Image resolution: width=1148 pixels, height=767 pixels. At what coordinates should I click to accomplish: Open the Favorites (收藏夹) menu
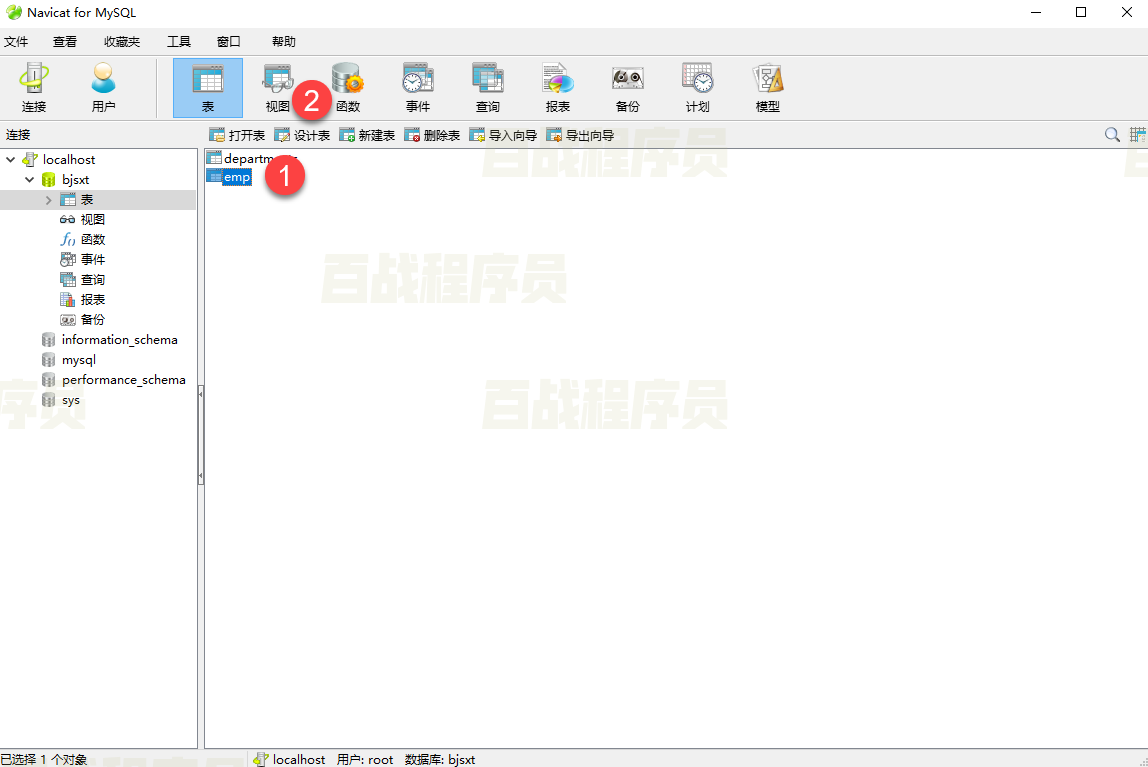[x=122, y=42]
